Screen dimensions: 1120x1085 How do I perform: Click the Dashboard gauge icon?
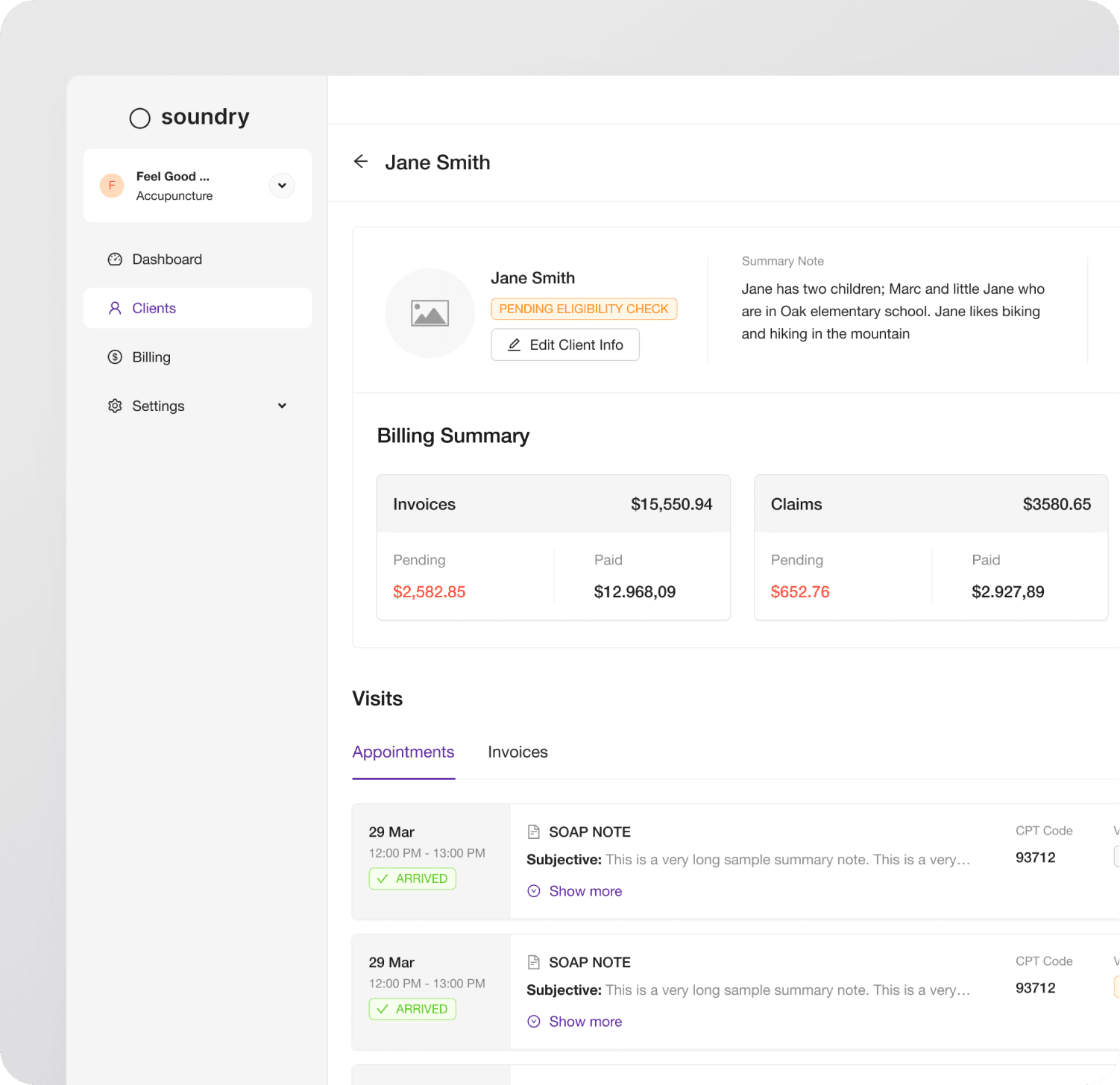pos(115,260)
